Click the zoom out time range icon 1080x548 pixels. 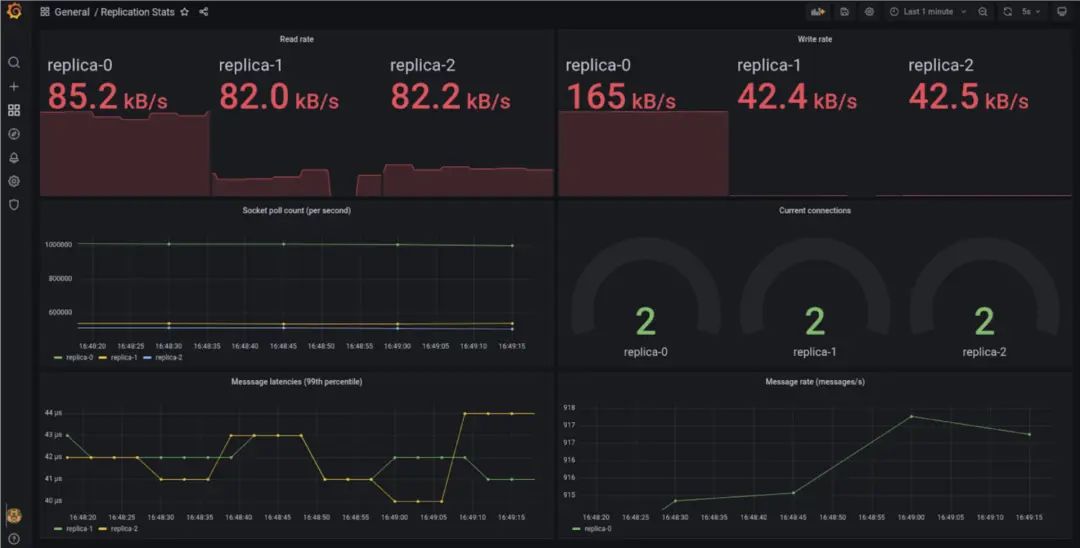point(982,12)
